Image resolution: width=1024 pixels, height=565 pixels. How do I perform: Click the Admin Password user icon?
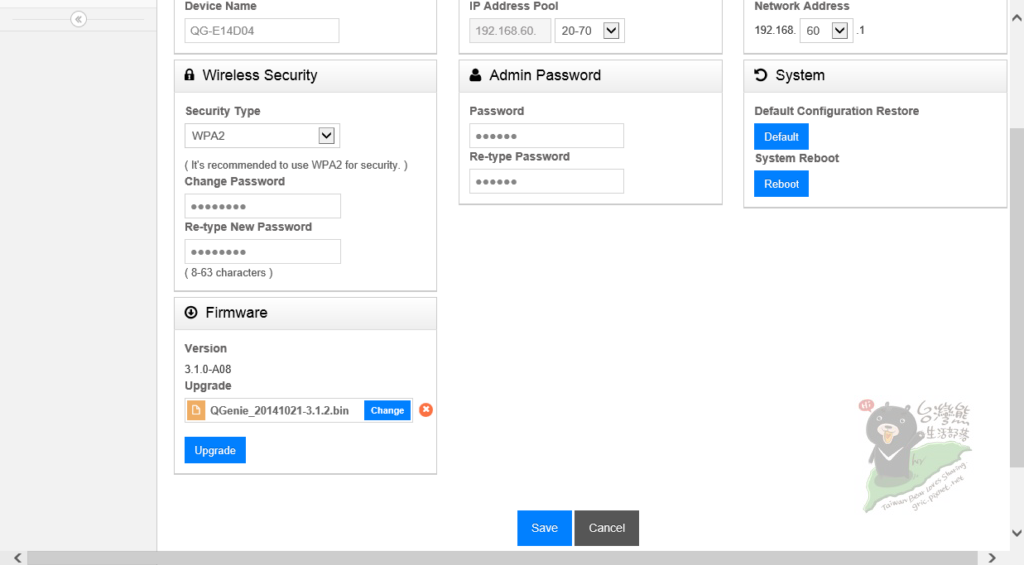click(475, 75)
